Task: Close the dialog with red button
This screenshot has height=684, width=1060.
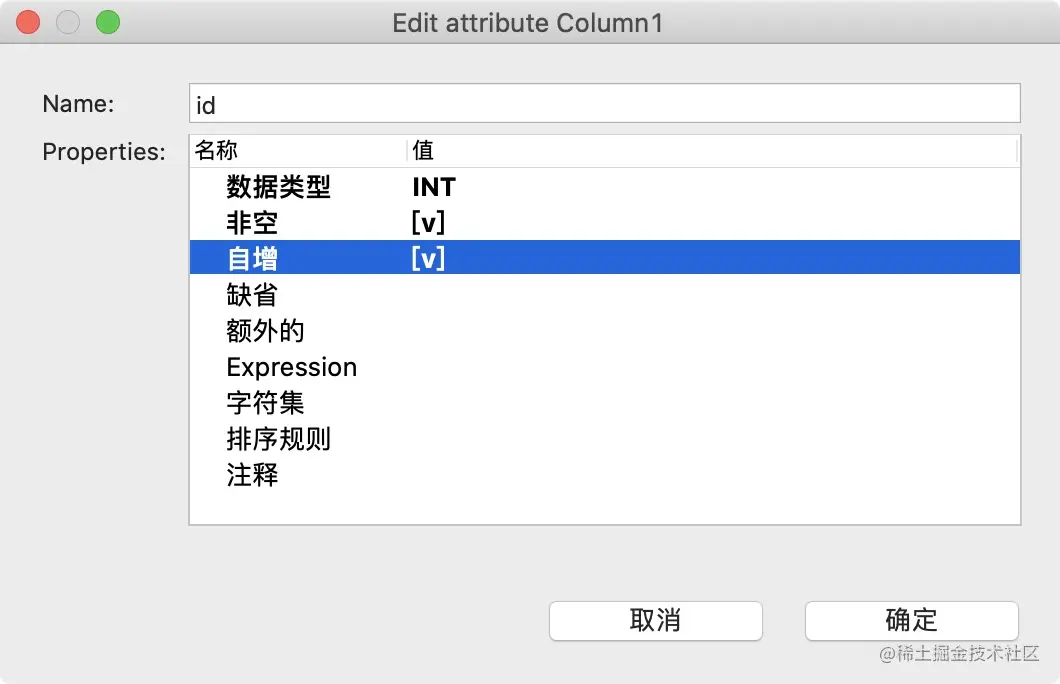Action: [x=28, y=22]
